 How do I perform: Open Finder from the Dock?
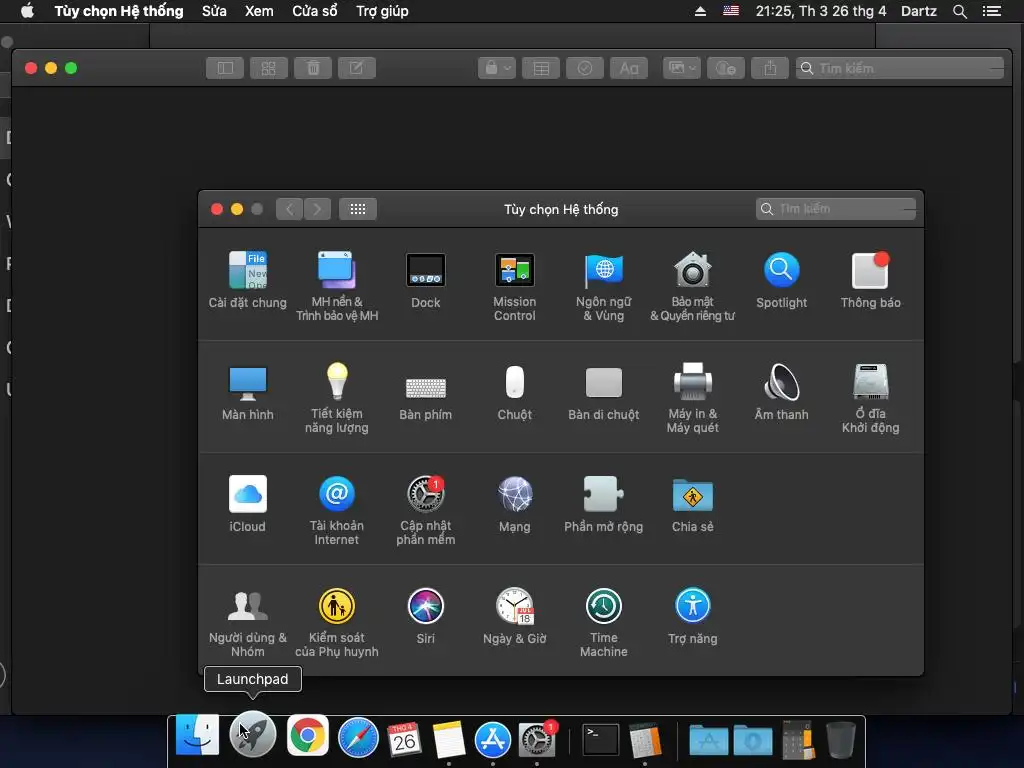pos(197,736)
